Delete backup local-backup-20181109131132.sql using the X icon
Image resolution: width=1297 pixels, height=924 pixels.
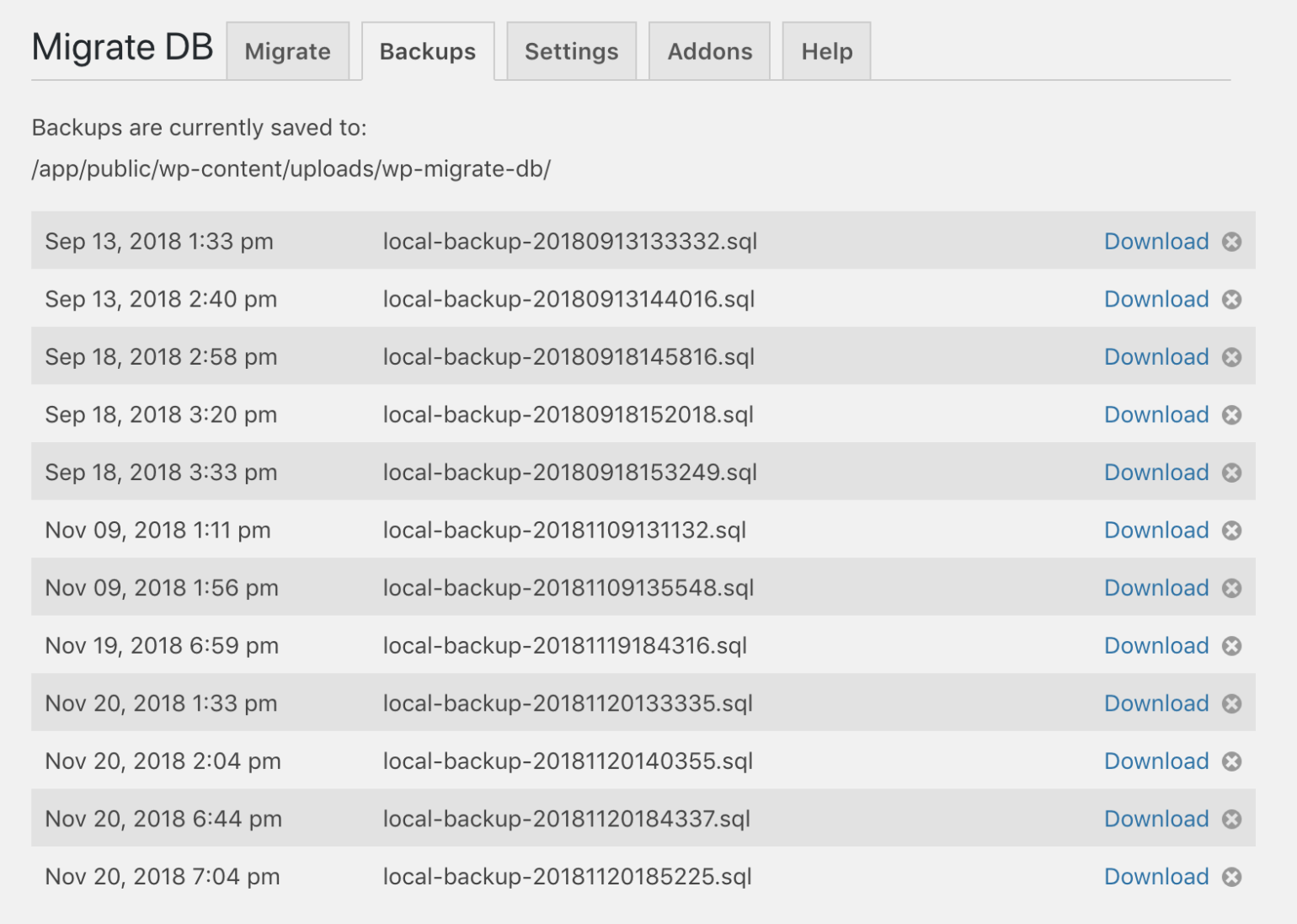1231,531
